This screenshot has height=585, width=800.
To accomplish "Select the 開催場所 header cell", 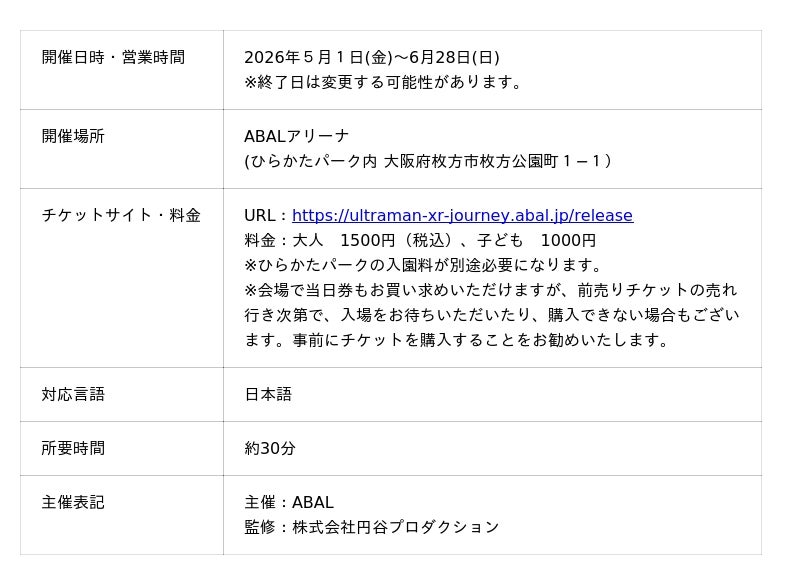I will [73, 137].
